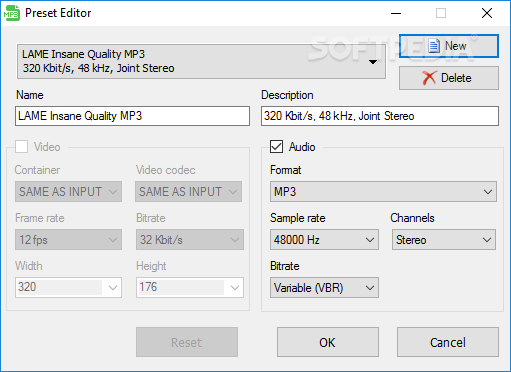Viewport: 511px width, 372px height.
Task: Click the Name input field
Action: (132, 116)
